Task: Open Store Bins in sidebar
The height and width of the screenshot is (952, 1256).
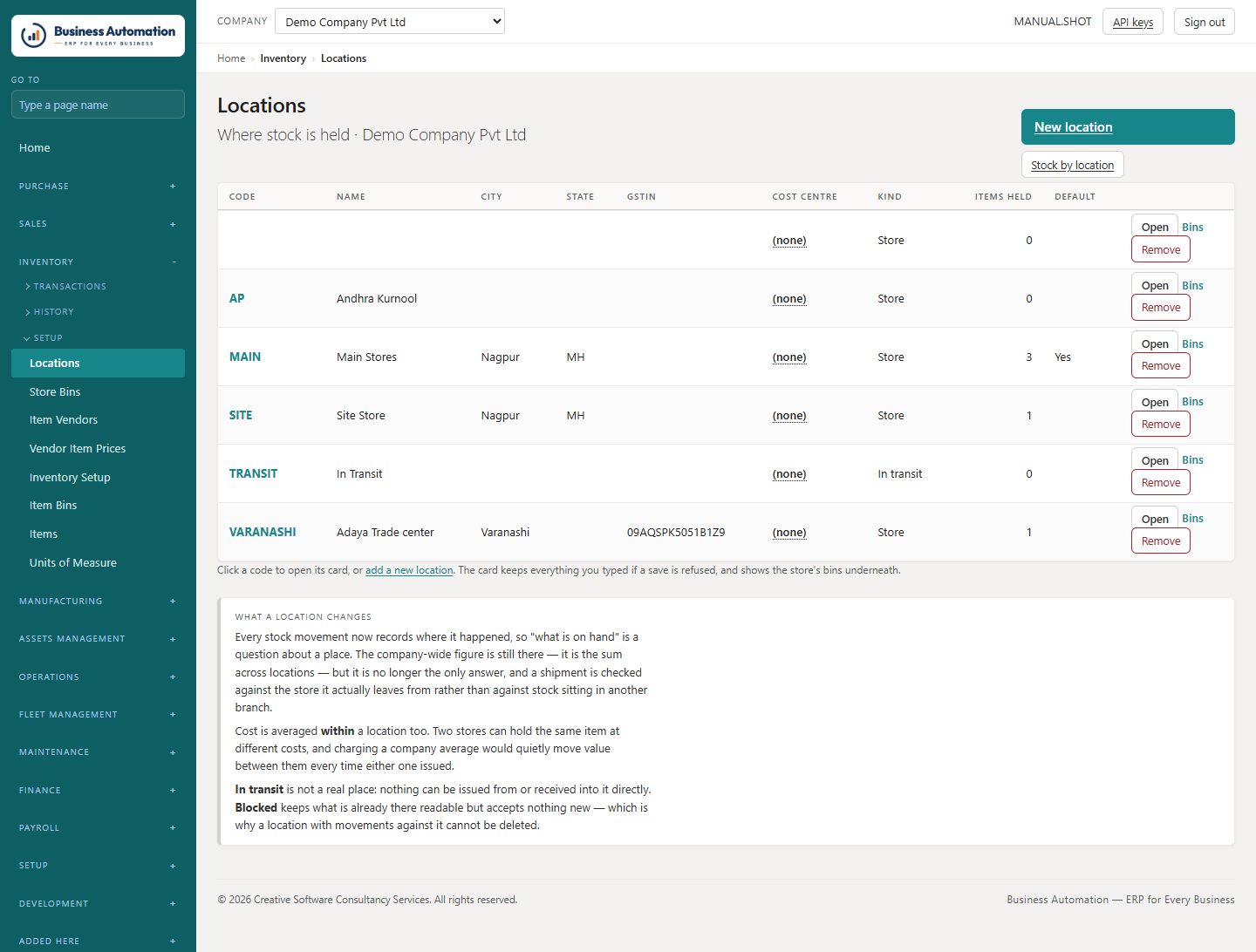Action: point(55,392)
